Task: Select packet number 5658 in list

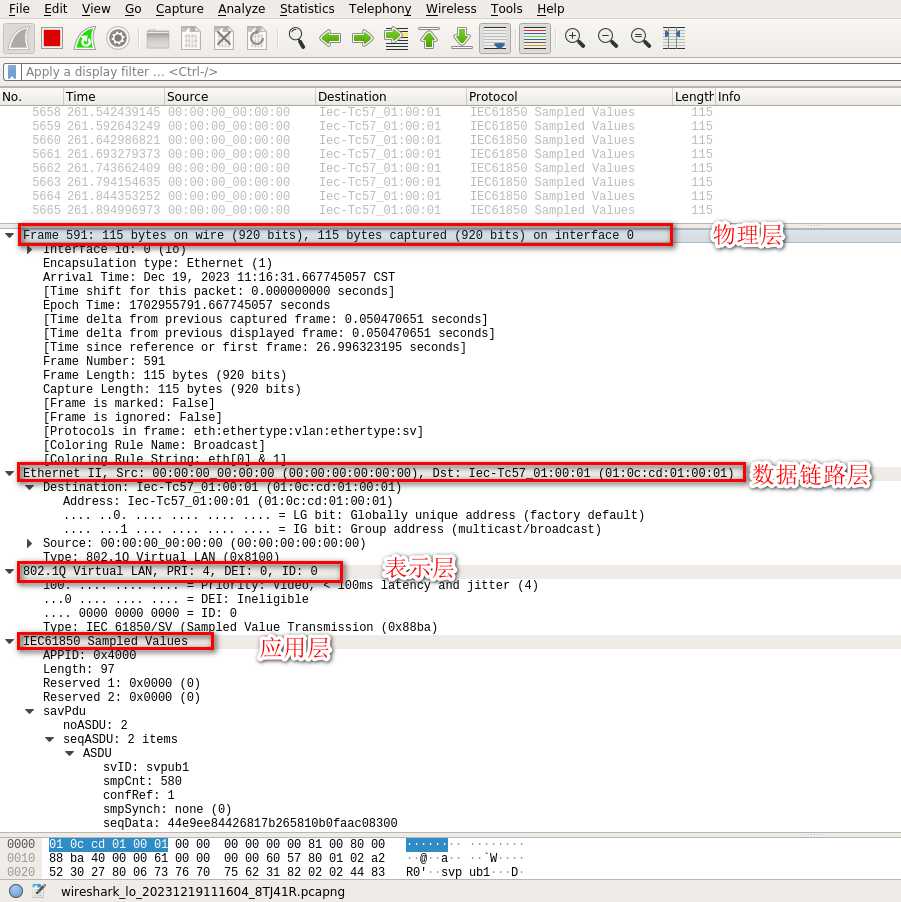Action: point(450,112)
